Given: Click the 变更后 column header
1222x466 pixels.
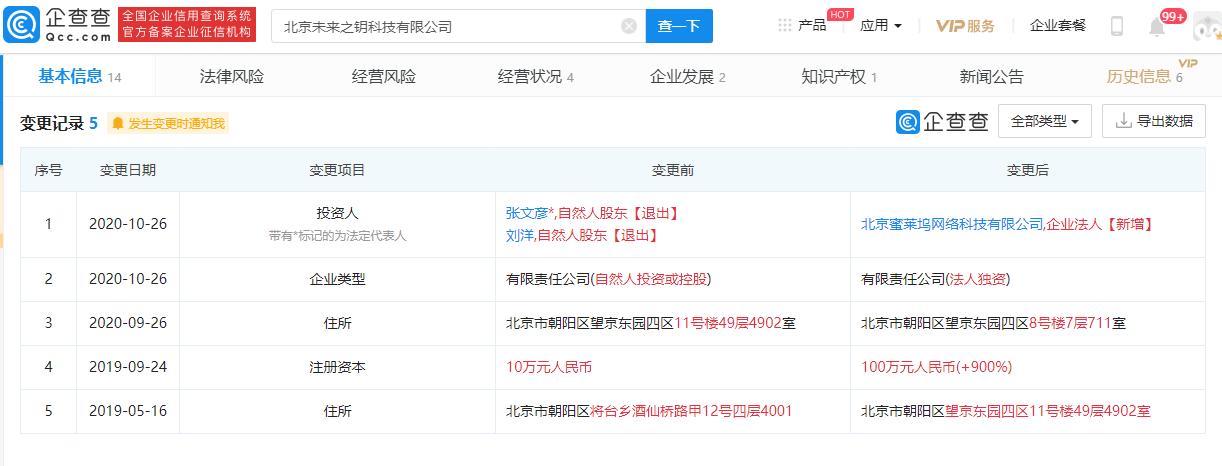Looking at the screenshot, I should pos(1028,170).
